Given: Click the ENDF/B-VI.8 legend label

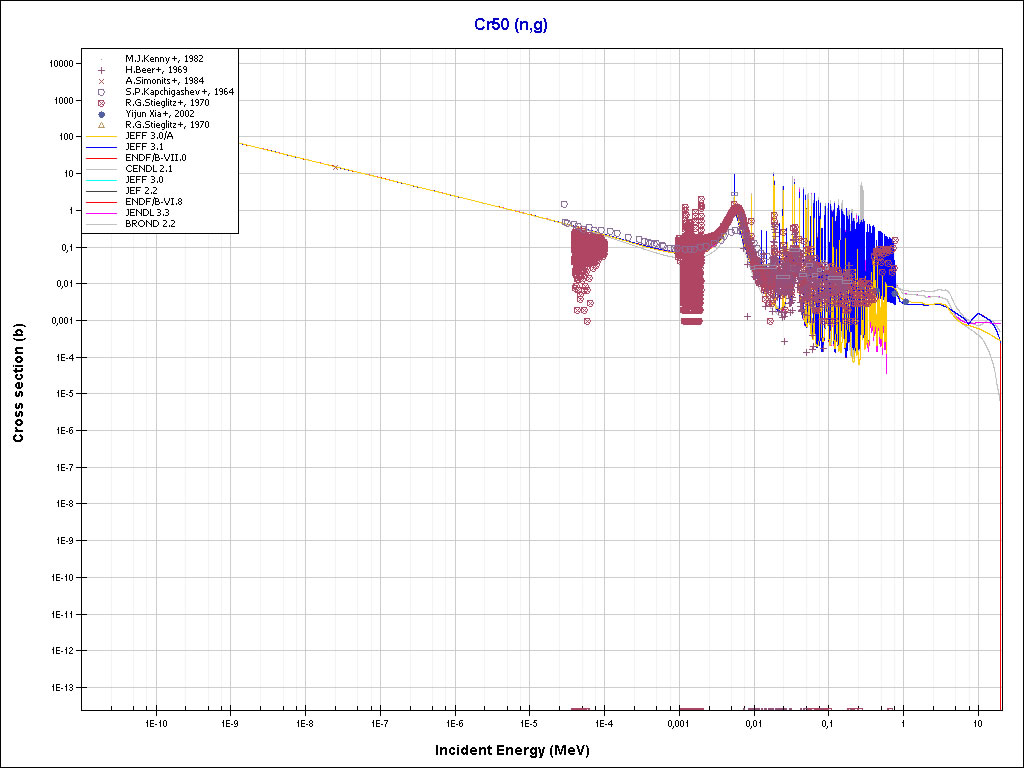Looking at the screenshot, I should click(154, 202).
